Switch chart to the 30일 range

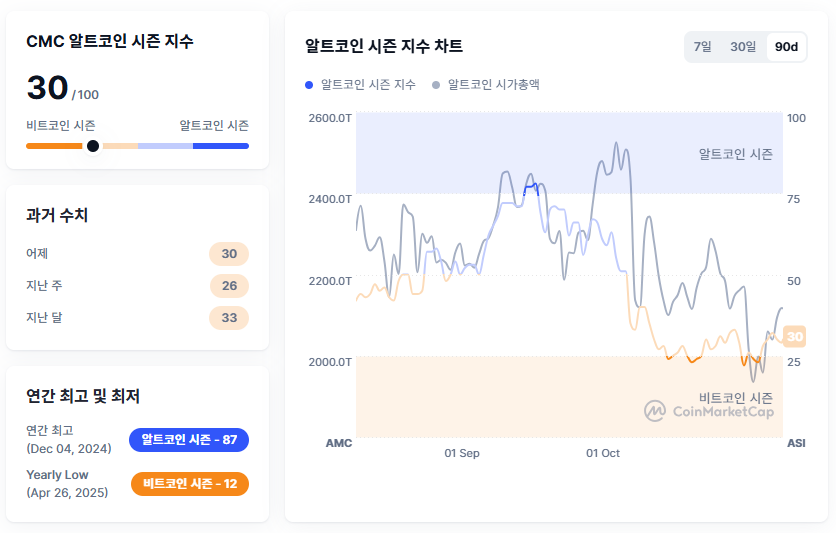(x=743, y=47)
